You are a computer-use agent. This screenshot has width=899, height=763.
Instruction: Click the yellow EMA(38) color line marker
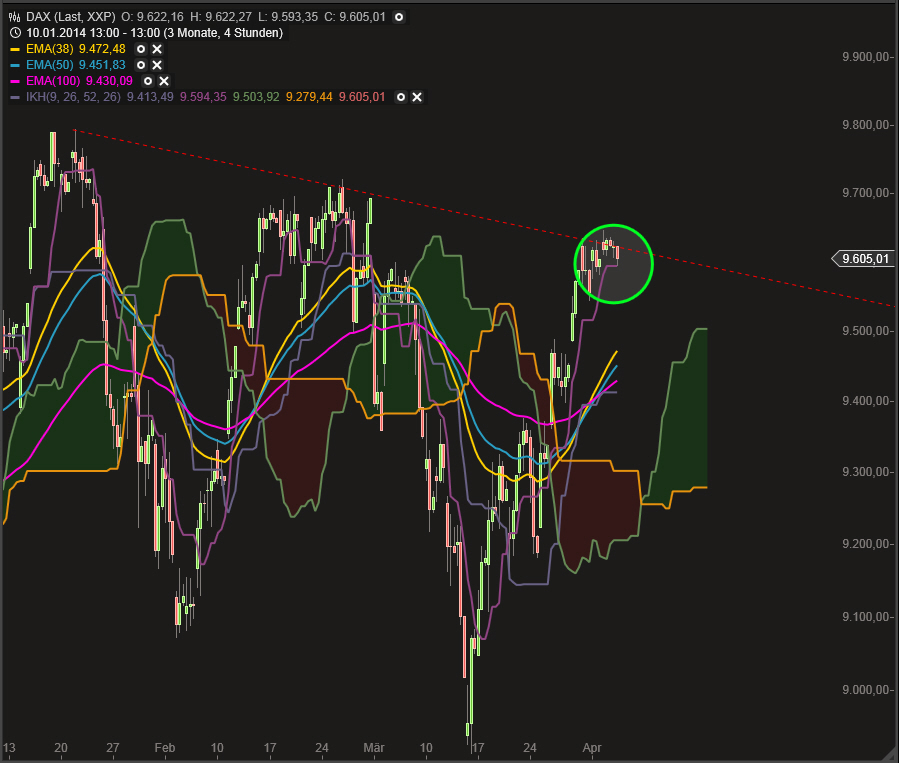pyautogui.click(x=16, y=49)
